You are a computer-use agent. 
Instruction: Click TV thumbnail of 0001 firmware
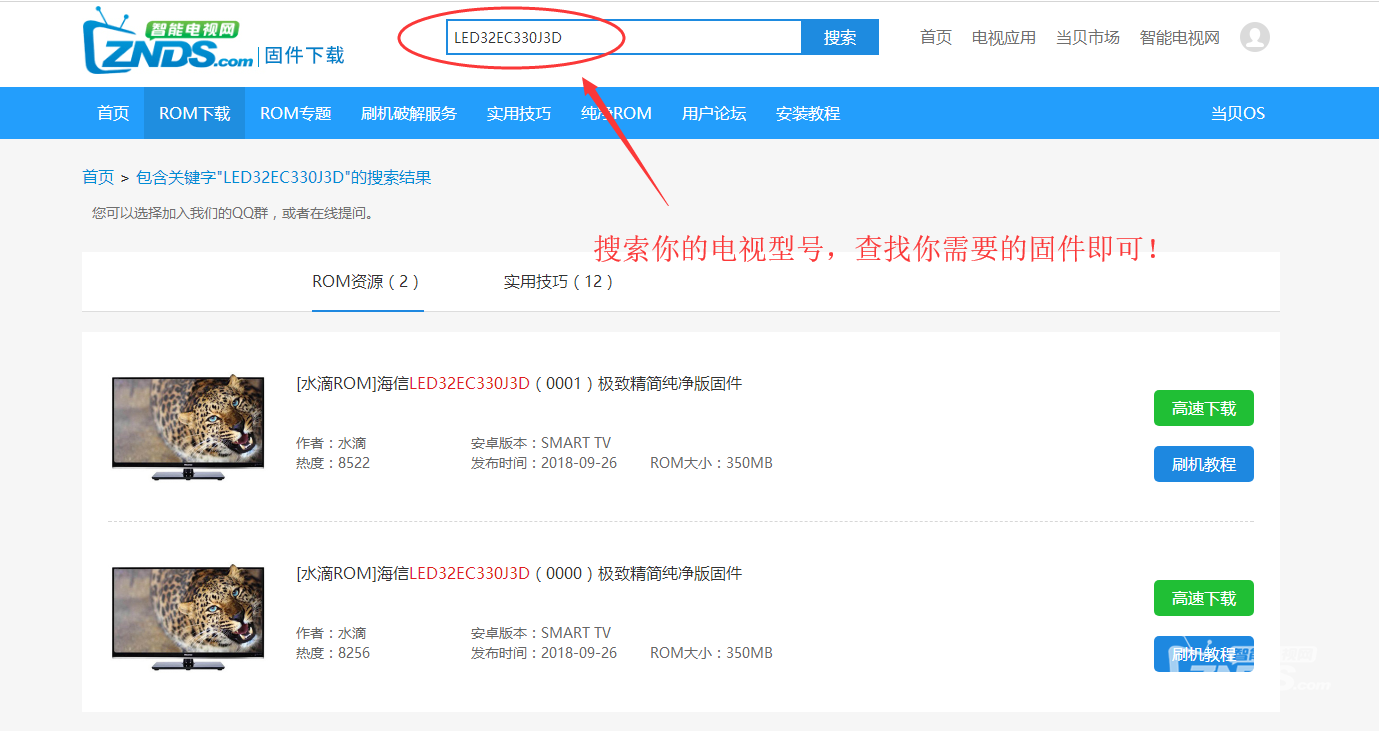pyautogui.click(x=188, y=427)
